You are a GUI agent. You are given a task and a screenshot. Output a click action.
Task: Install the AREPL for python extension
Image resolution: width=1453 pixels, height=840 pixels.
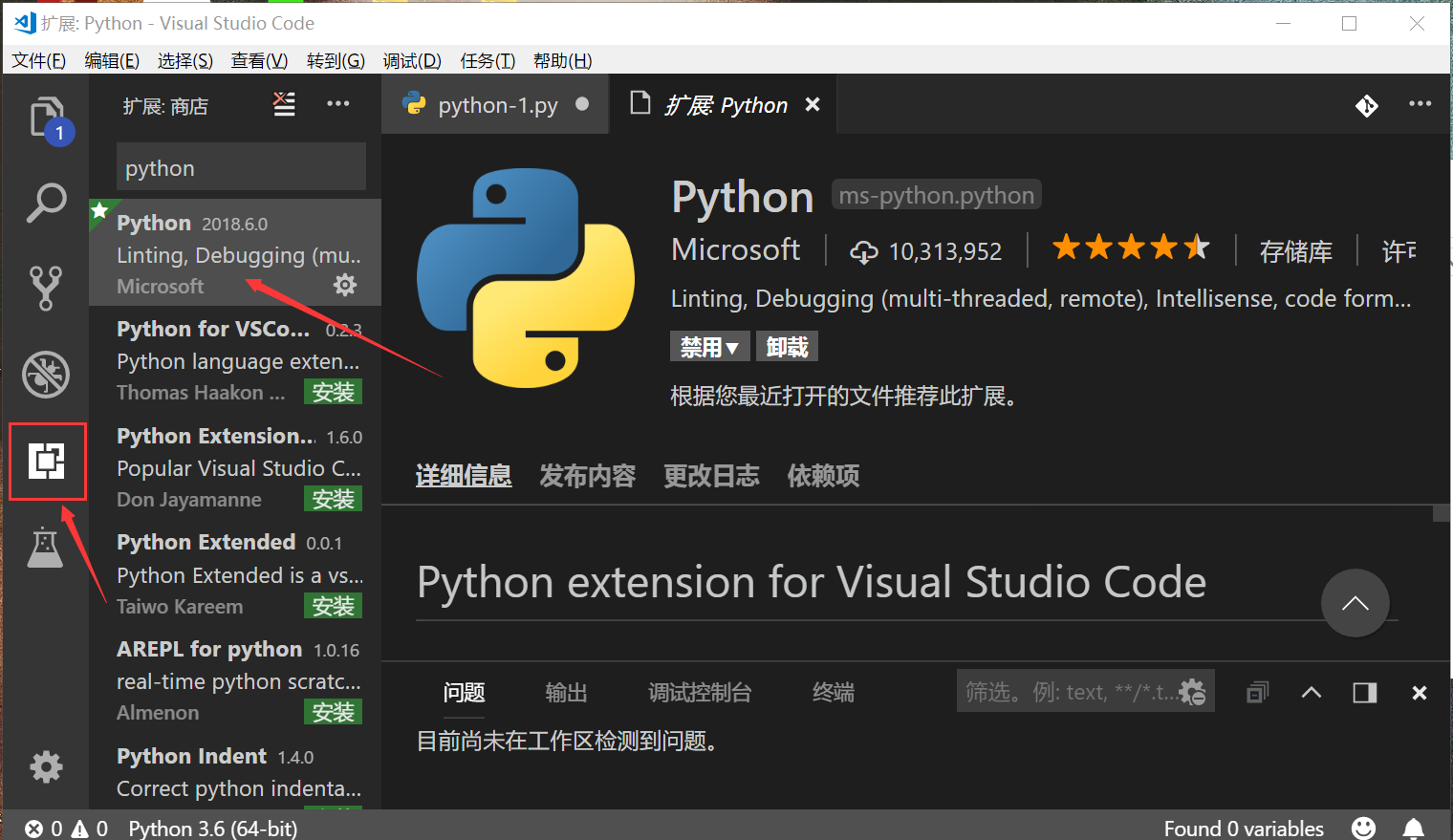click(x=333, y=712)
